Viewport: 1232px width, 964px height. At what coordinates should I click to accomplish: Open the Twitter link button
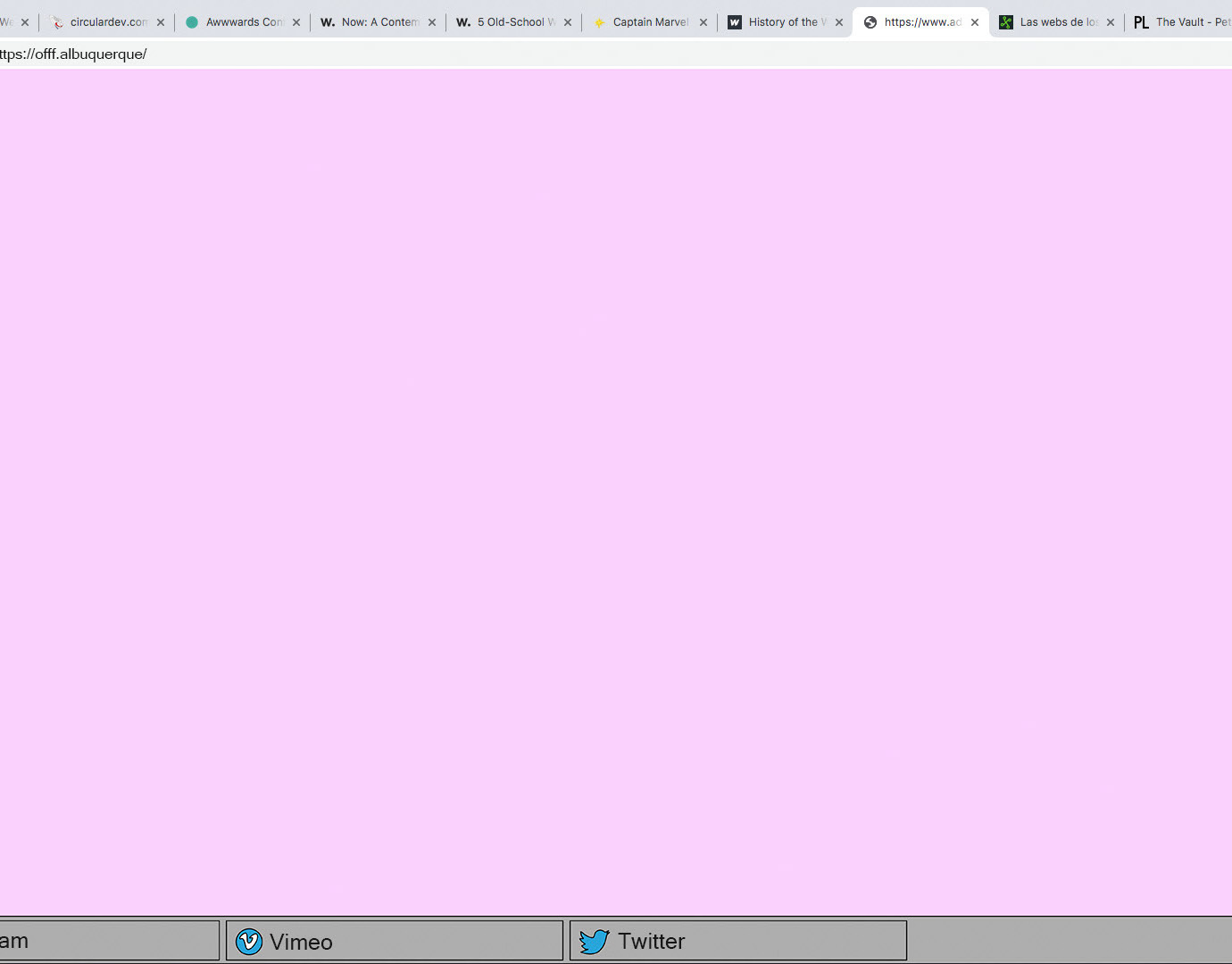click(x=738, y=941)
